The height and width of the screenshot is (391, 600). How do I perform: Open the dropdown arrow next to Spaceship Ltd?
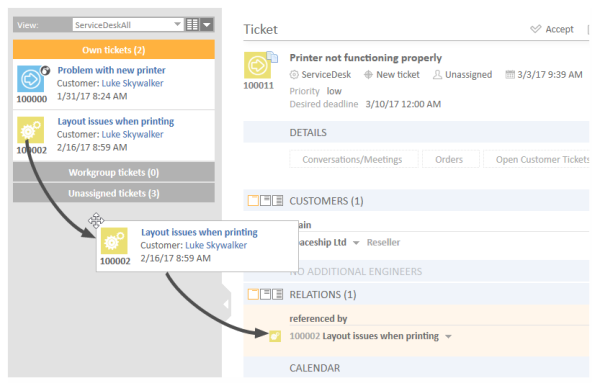(356, 243)
